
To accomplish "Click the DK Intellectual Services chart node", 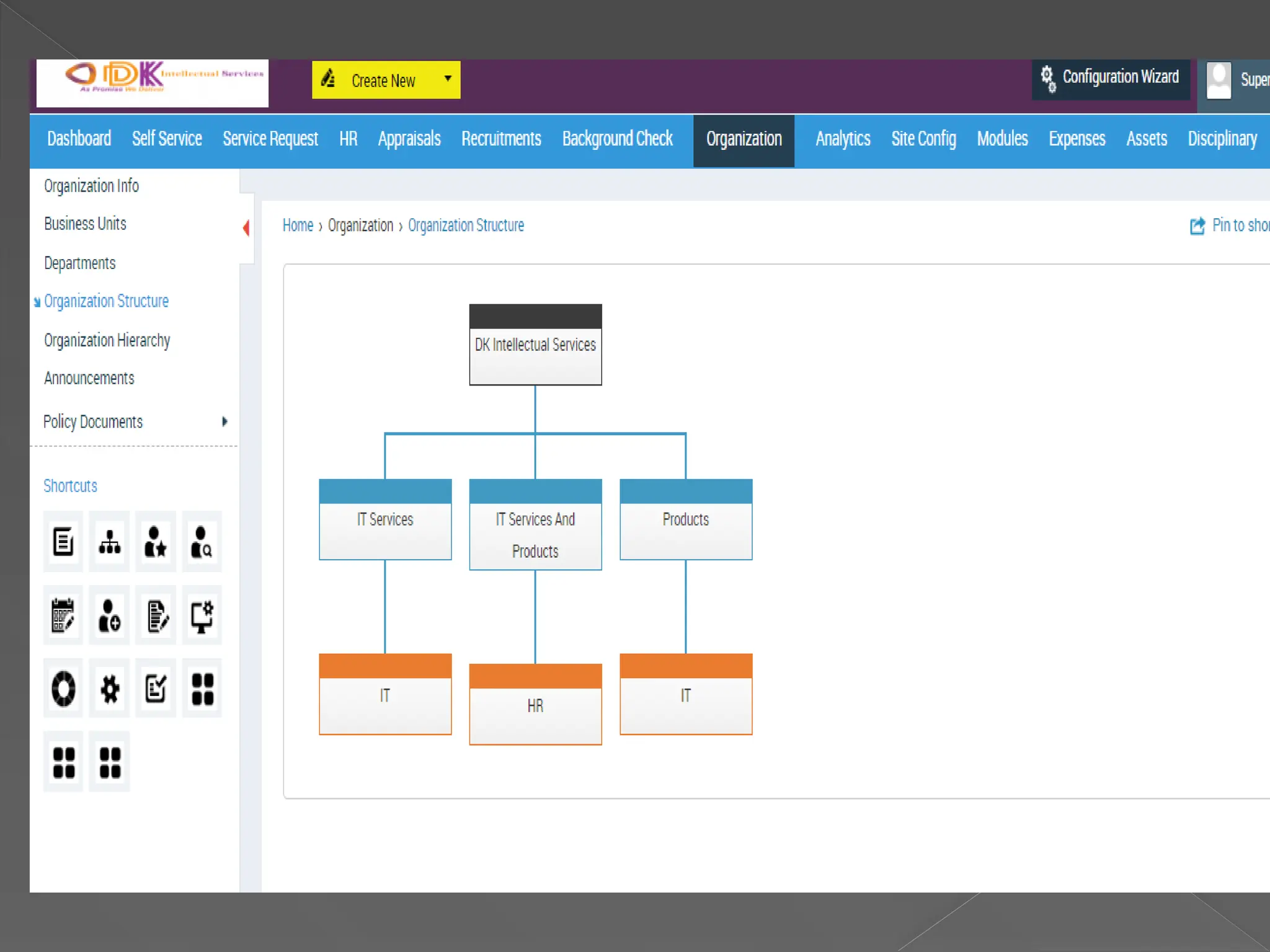I will point(535,345).
